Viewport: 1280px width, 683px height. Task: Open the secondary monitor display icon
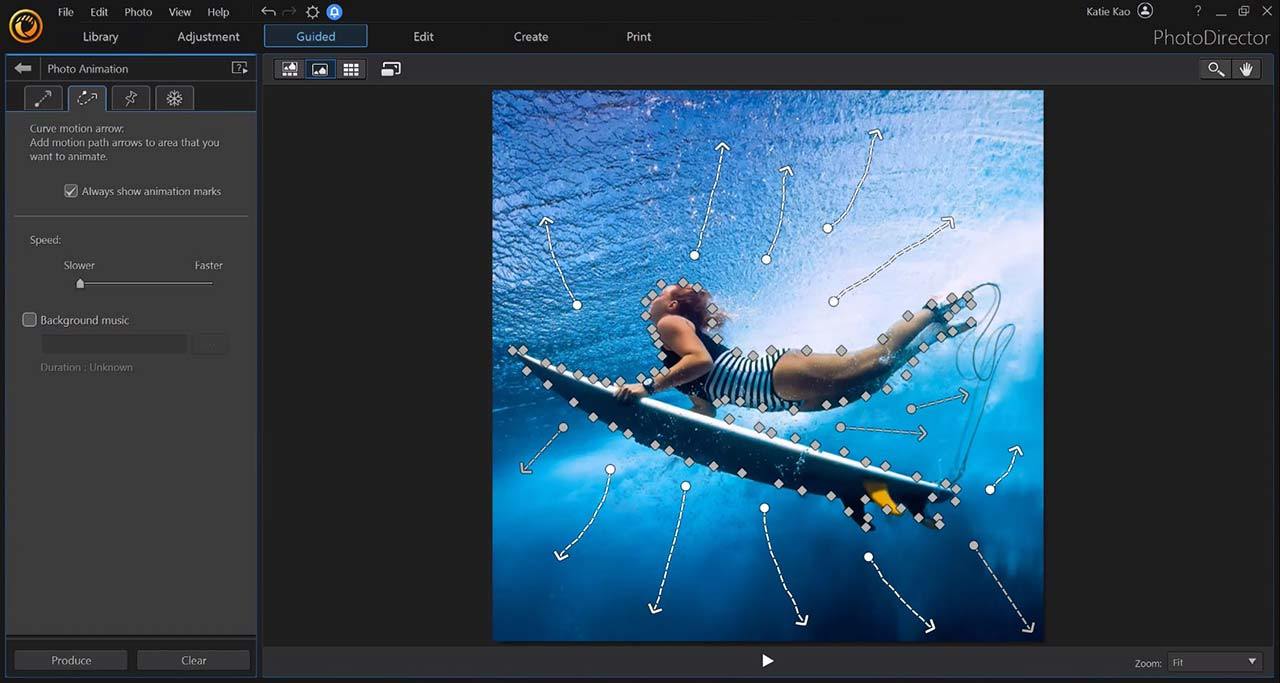(391, 69)
